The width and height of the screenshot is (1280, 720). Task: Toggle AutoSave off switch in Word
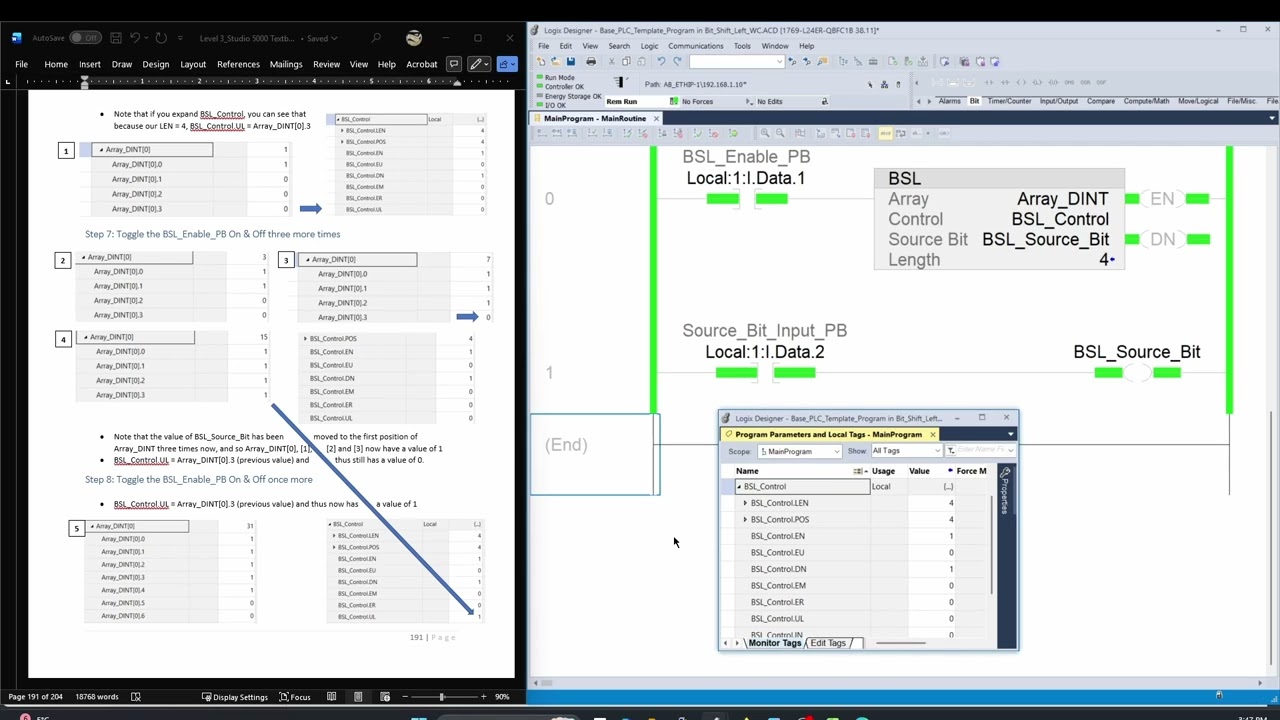pos(84,38)
